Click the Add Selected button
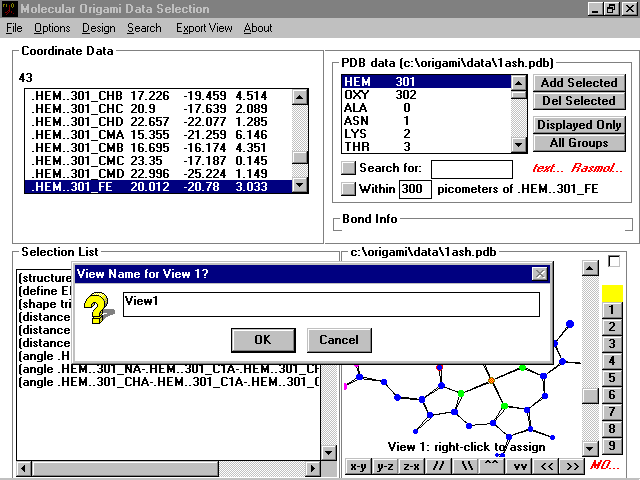 pos(579,83)
